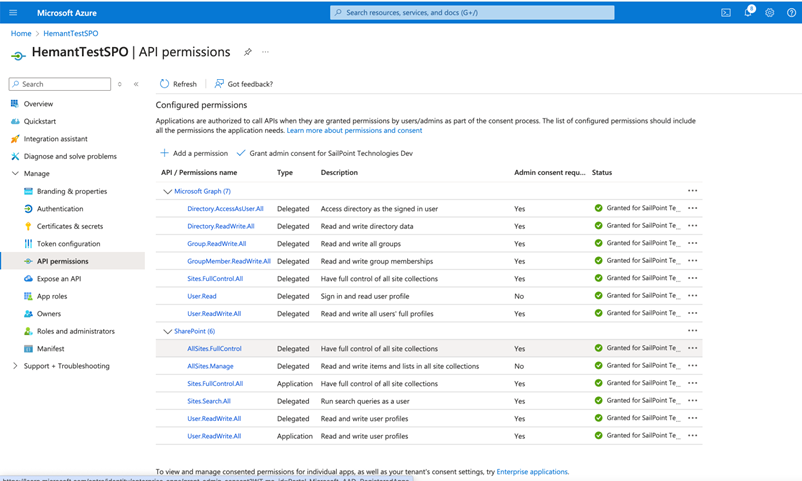
Task: Expand Support + Troubleshooting section
Action: pos(15,366)
